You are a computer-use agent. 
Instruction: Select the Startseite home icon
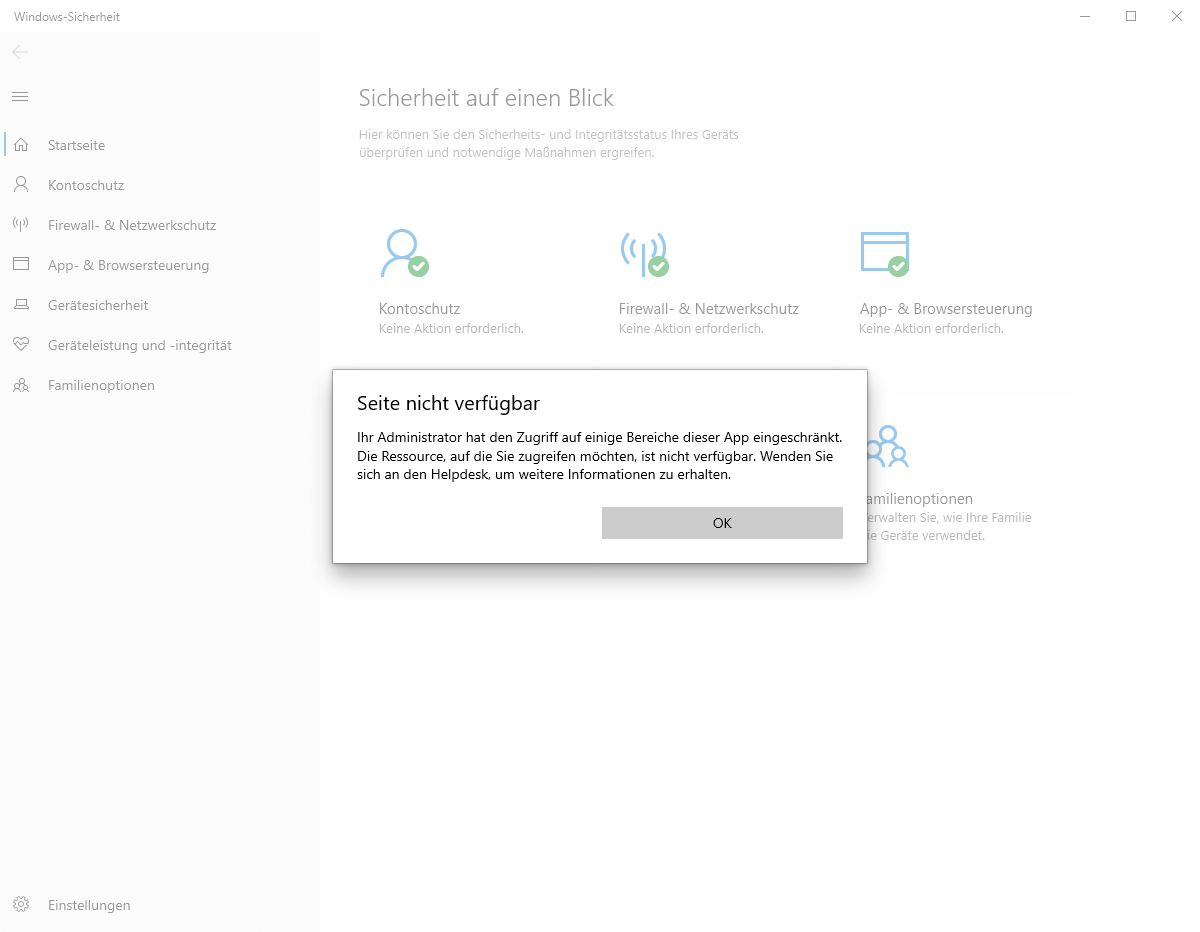point(21,145)
